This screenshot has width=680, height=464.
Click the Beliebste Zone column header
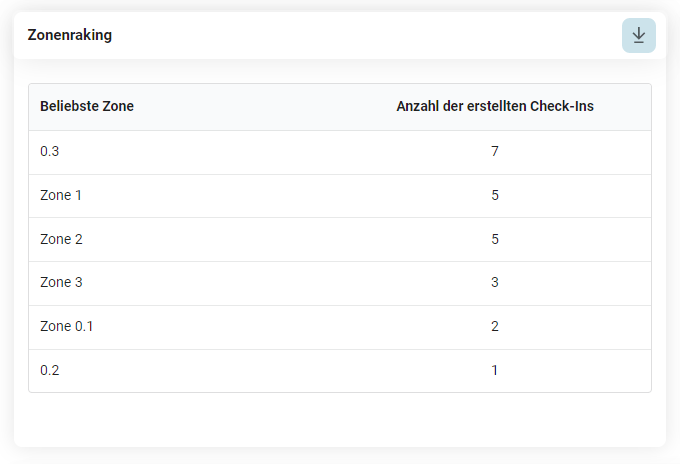click(x=87, y=106)
